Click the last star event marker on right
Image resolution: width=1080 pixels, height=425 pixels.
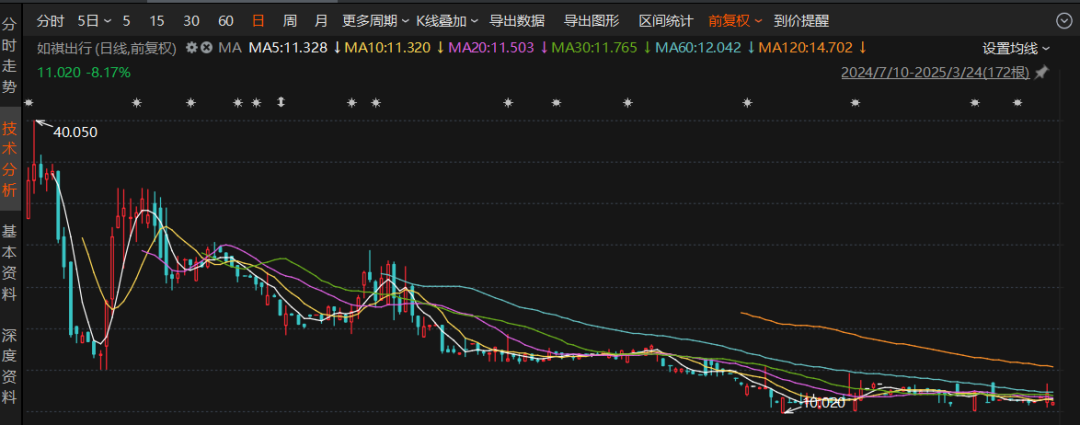coord(1018,102)
